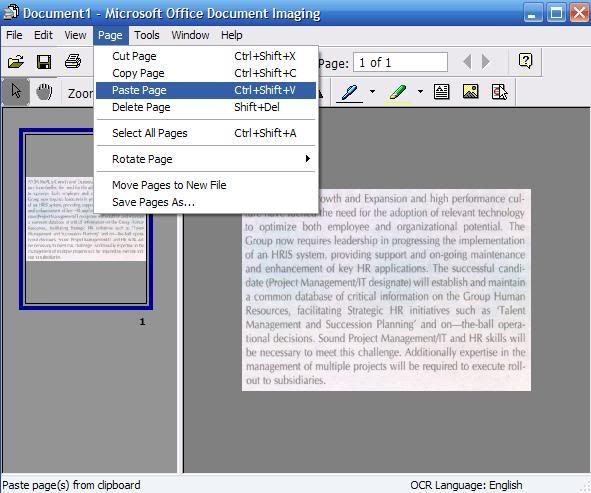Click 'OCR Language: English' in status bar
This screenshot has height=493, width=591.
point(466,485)
